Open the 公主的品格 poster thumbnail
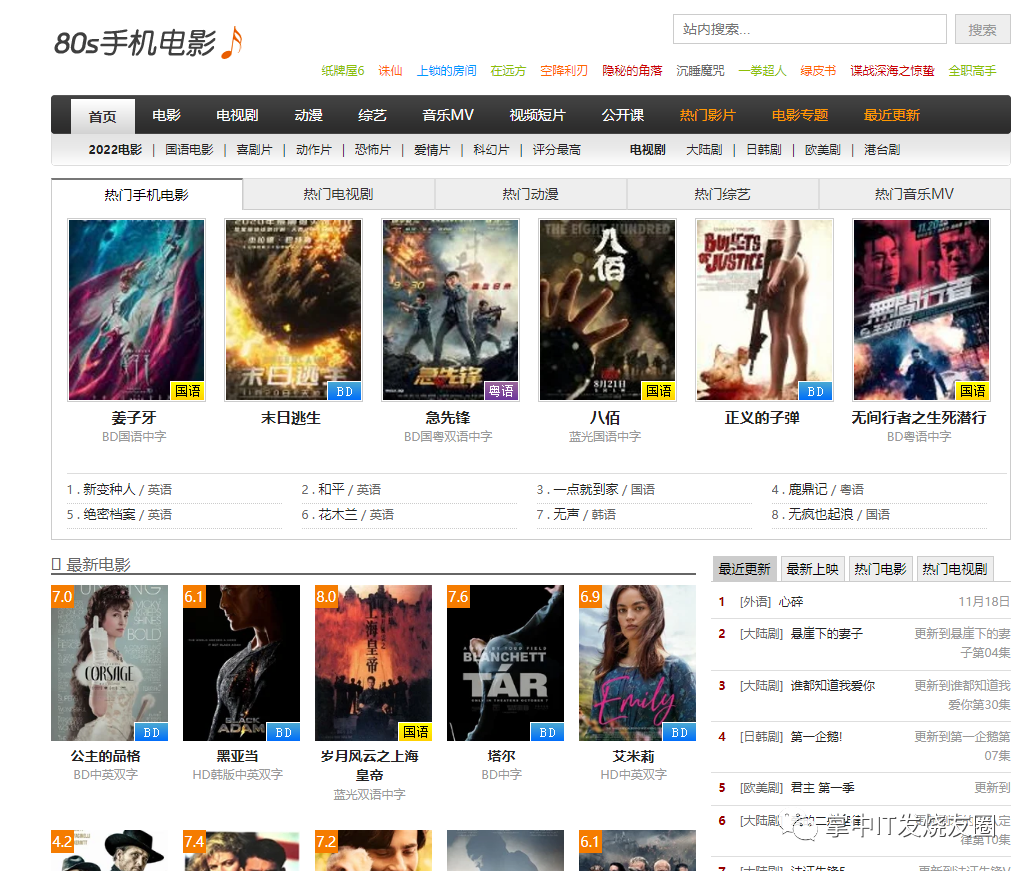This screenshot has height=871, width=1030. coord(110,663)
